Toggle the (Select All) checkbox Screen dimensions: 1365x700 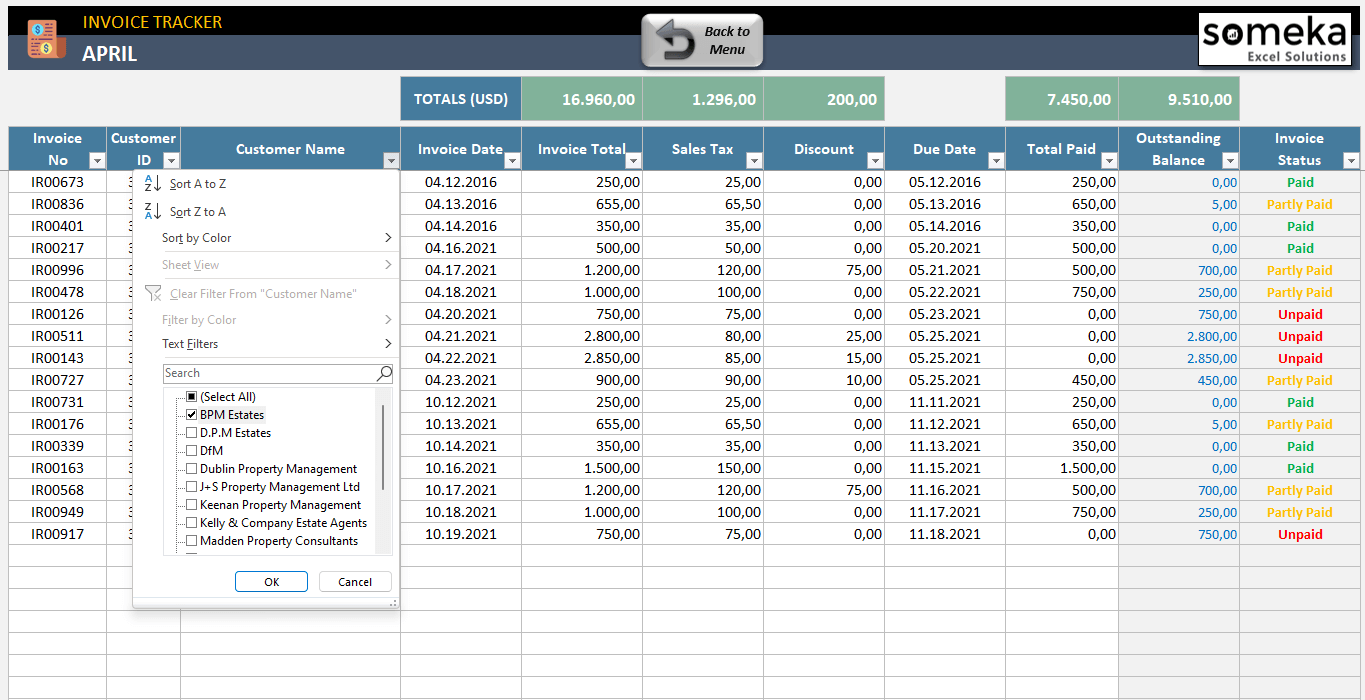pos(191,397)
